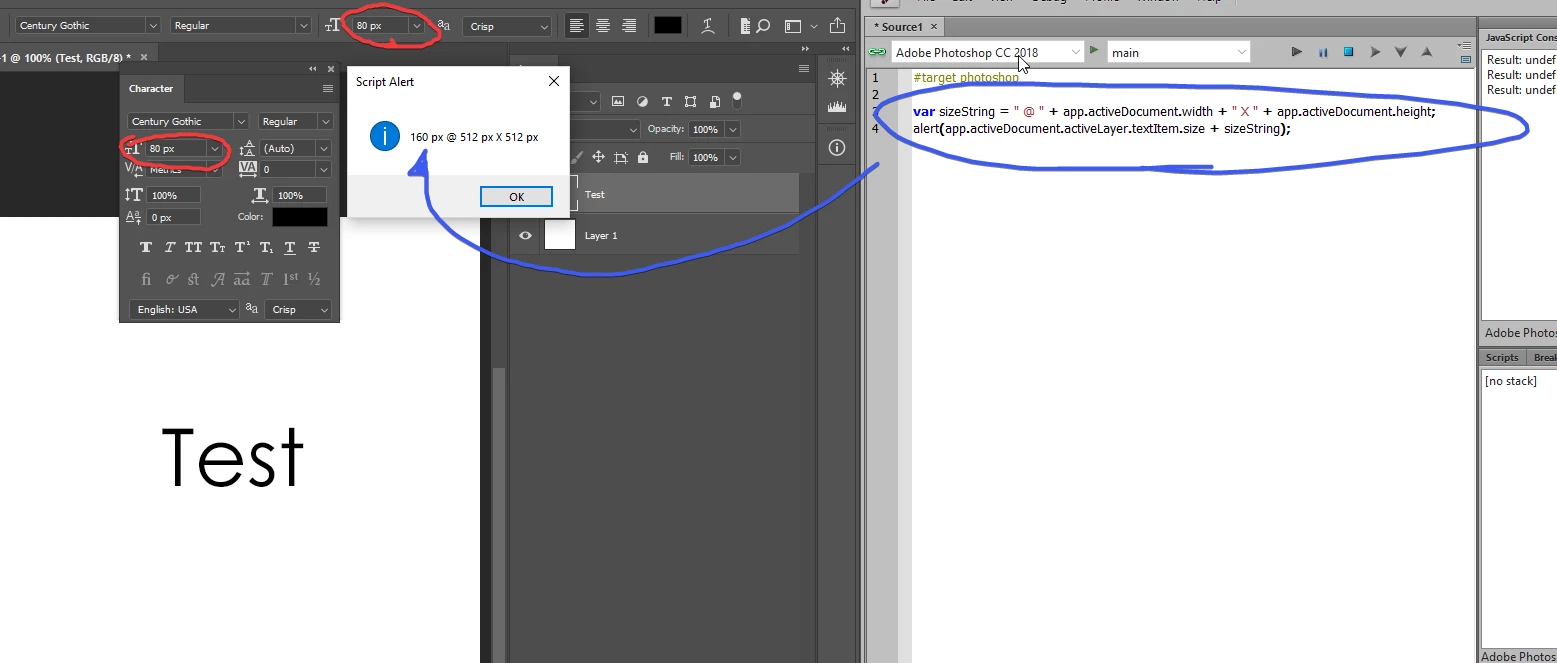1557x663 pixels.
Task: Apply Small Caps in Character panel
Action: pyautogui.click(x=217, y=247)
